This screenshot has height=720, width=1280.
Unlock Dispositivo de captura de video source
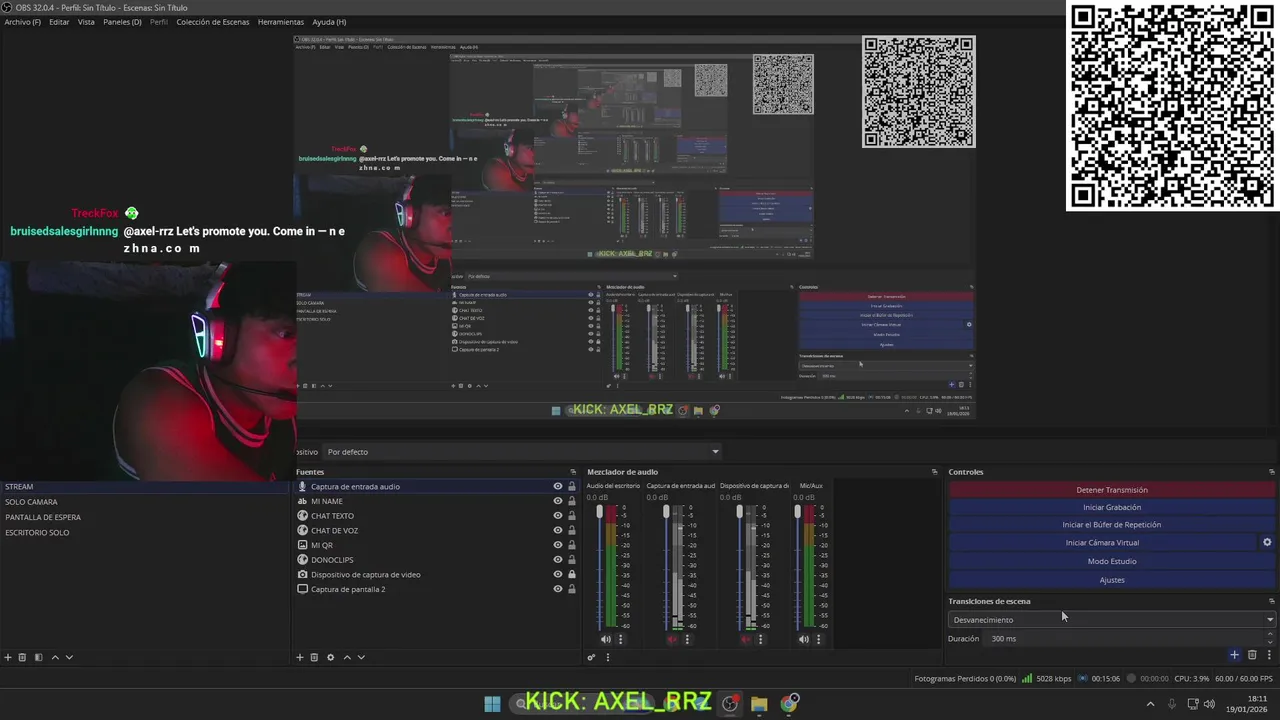click(572, 575)
